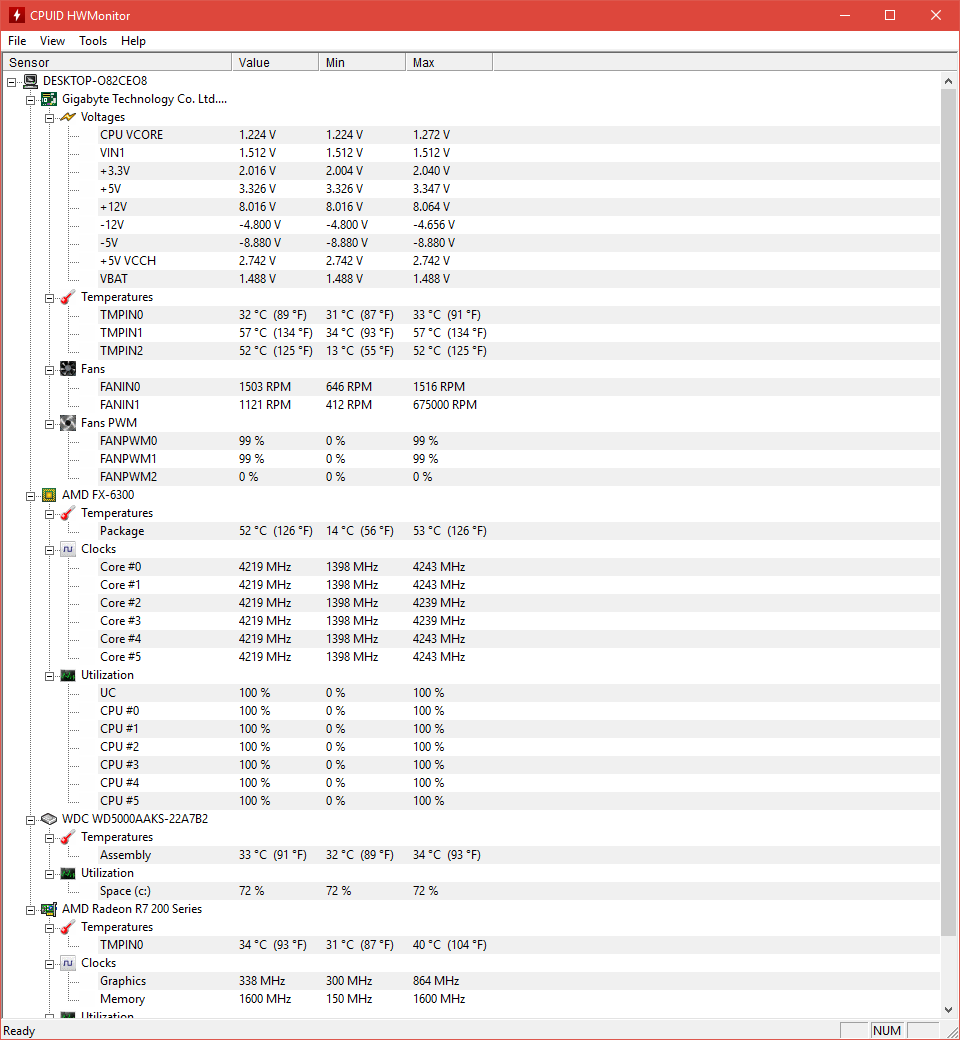This screenshot has width=960, height=1040.
Task: Select the Assembly temperature row
Action: [519, 855]
